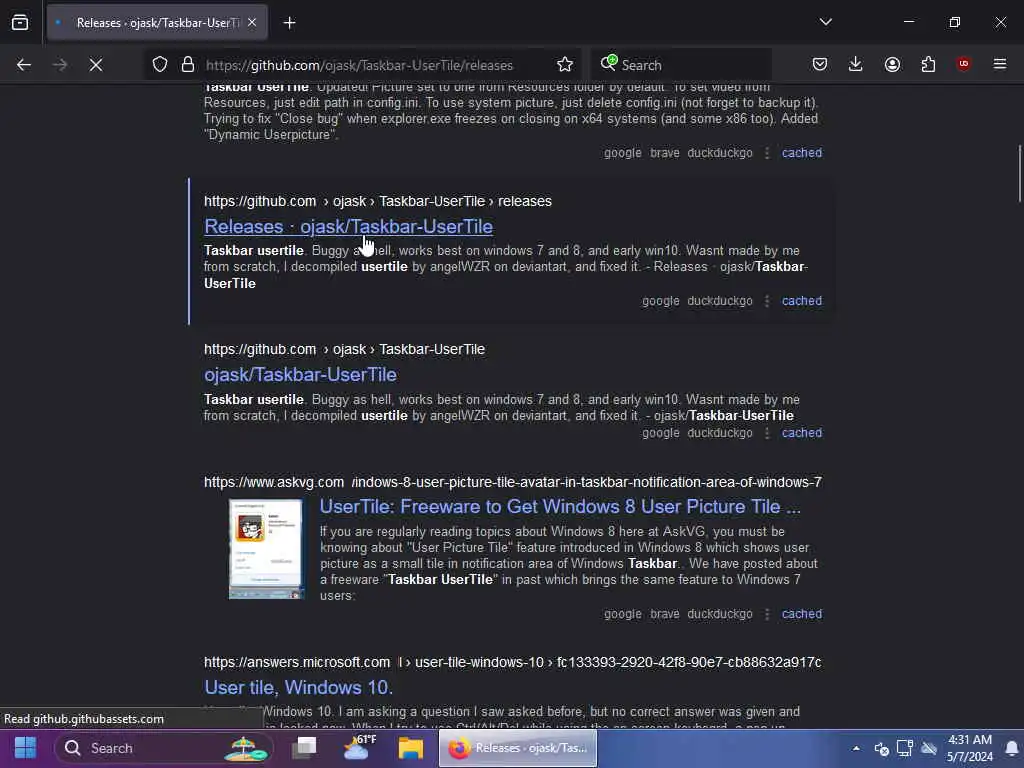Open a new browser tab
Screen dimensions: 1024x768
pyautogui.click(x=289, y=23)
